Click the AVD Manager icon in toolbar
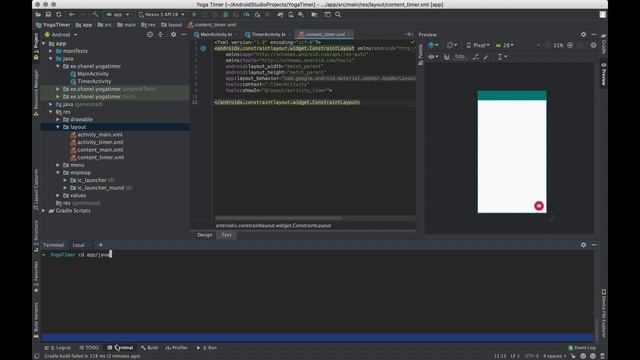Image resolution: width=640 pixels, height=360 pixels. (x=291, y=14)
